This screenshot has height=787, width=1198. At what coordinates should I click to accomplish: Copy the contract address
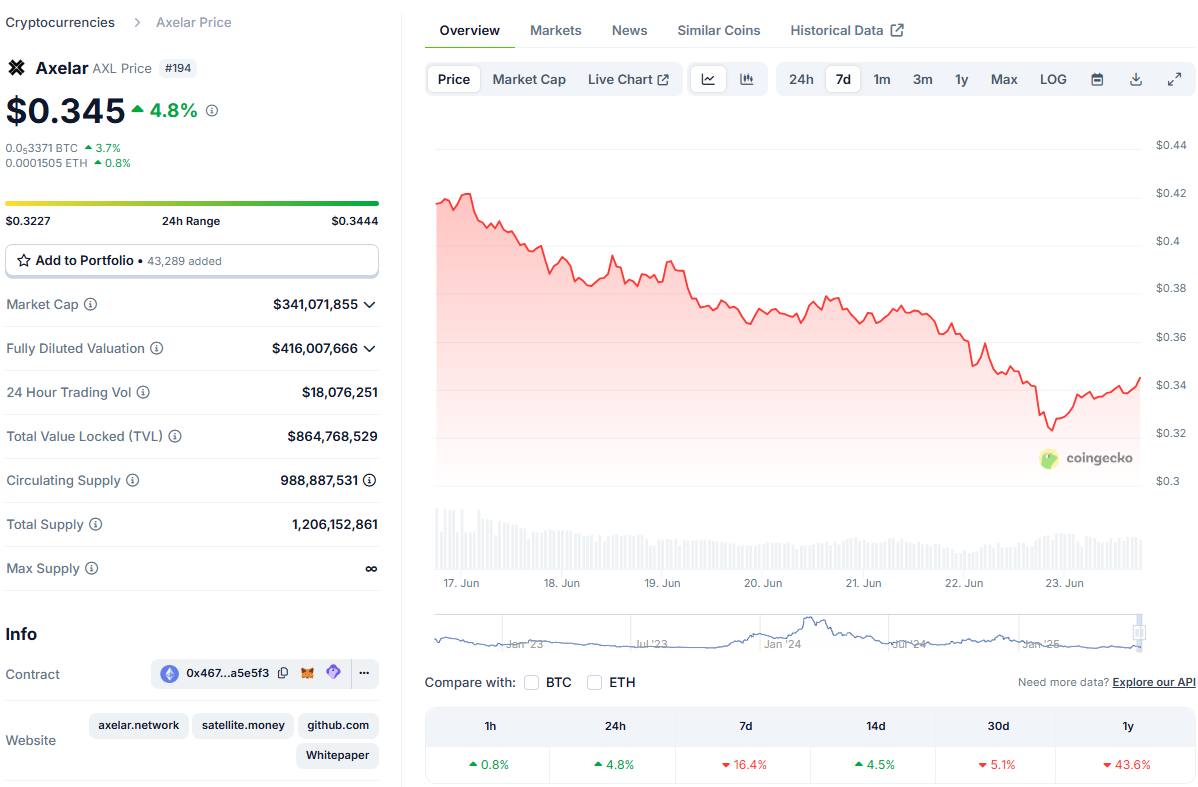[283, 673]
